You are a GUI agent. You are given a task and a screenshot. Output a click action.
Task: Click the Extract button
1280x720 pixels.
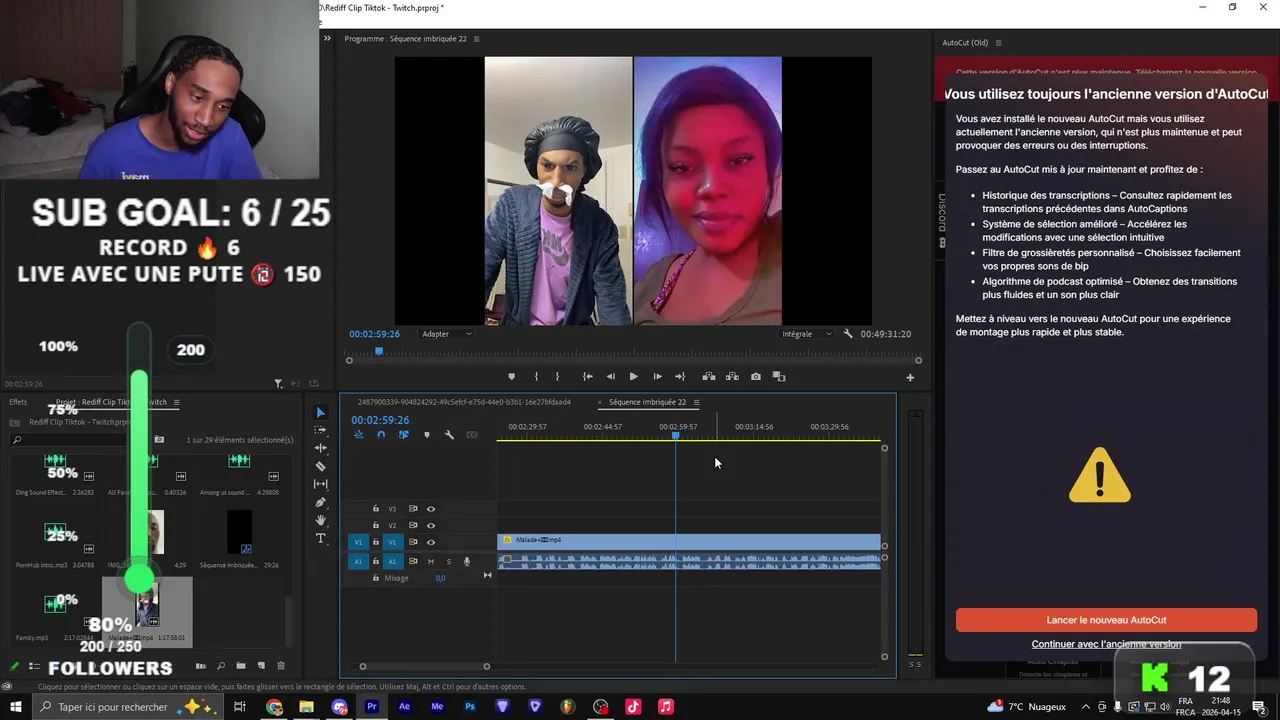tap(732, 377)
